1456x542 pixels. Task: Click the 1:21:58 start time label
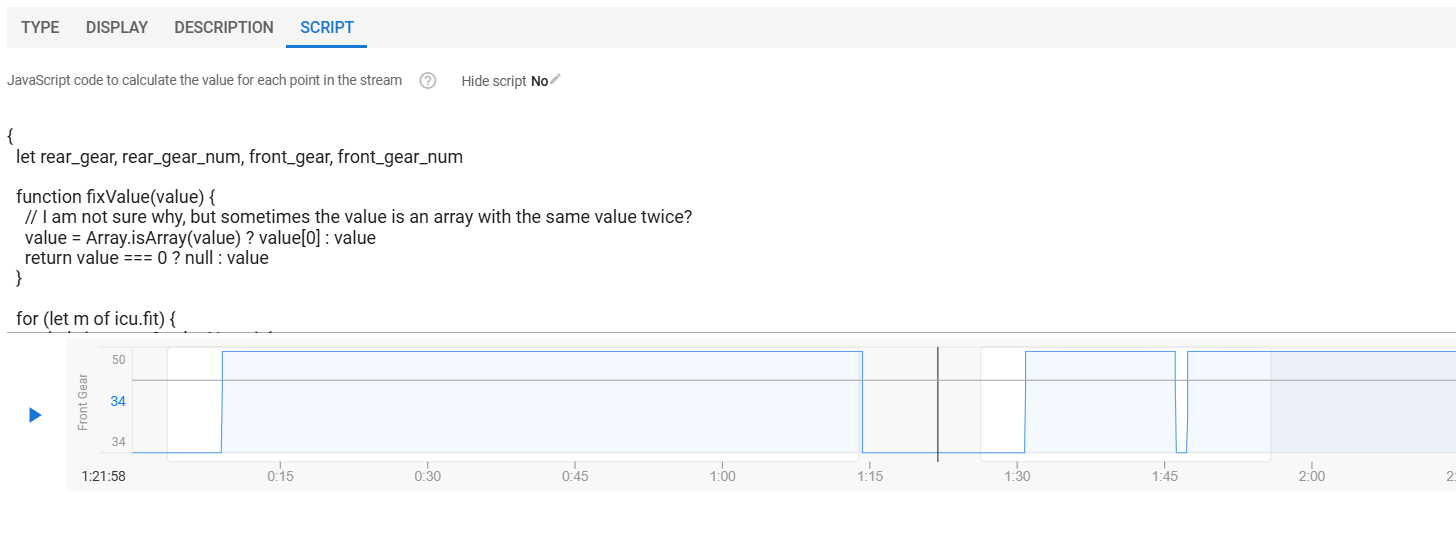[x=104, y=476]
